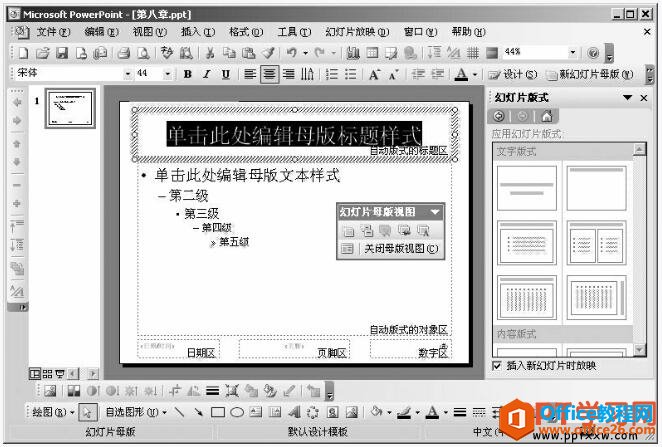Click the Undo arrow icon
This screenshot has height=447, width=662.
292,53
